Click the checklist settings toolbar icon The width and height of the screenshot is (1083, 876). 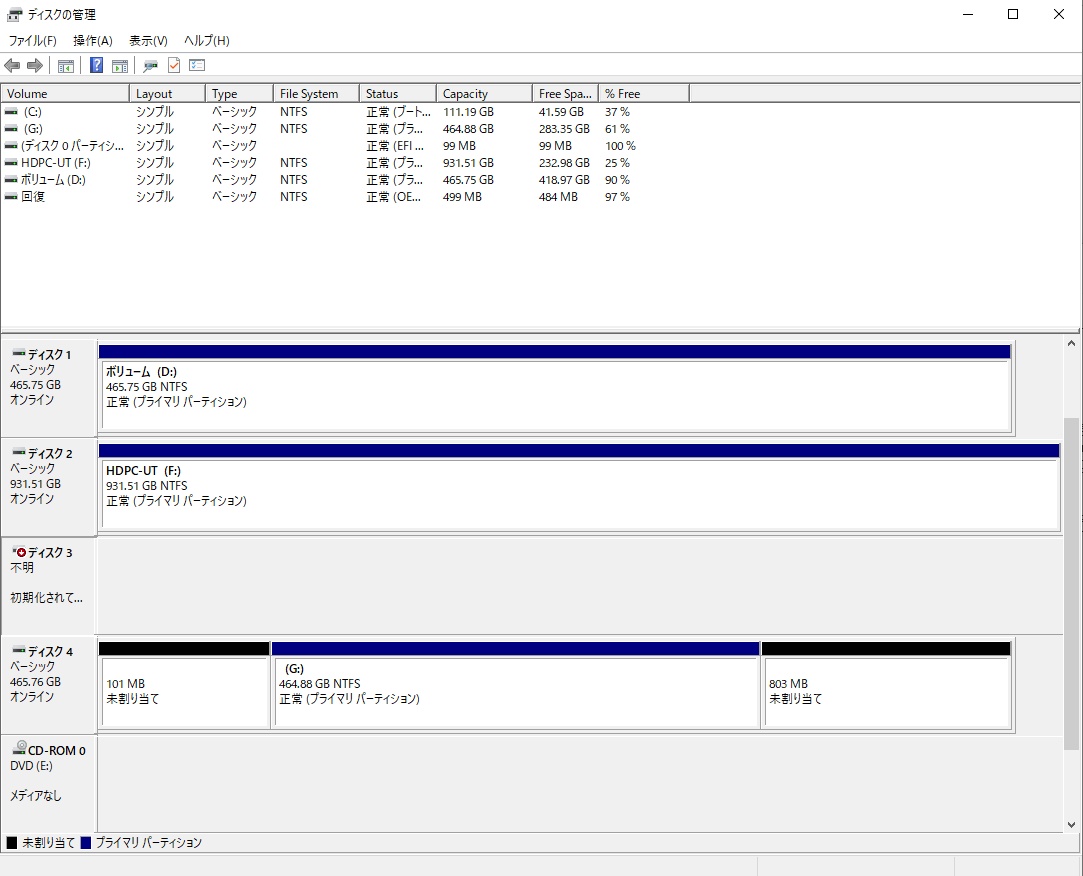pos(197,66)
